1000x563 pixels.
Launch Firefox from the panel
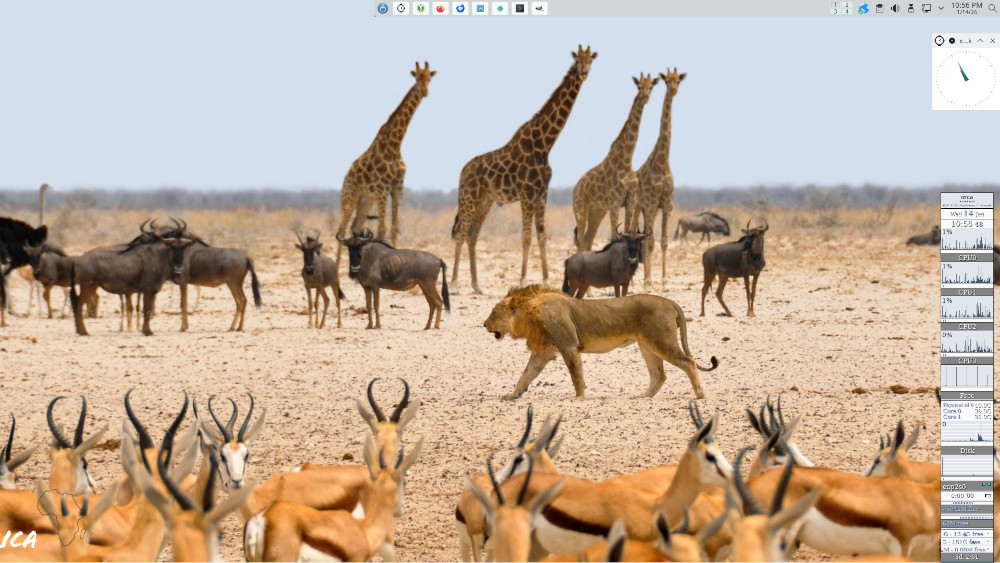pyautogui.click(x=440, y=8)
